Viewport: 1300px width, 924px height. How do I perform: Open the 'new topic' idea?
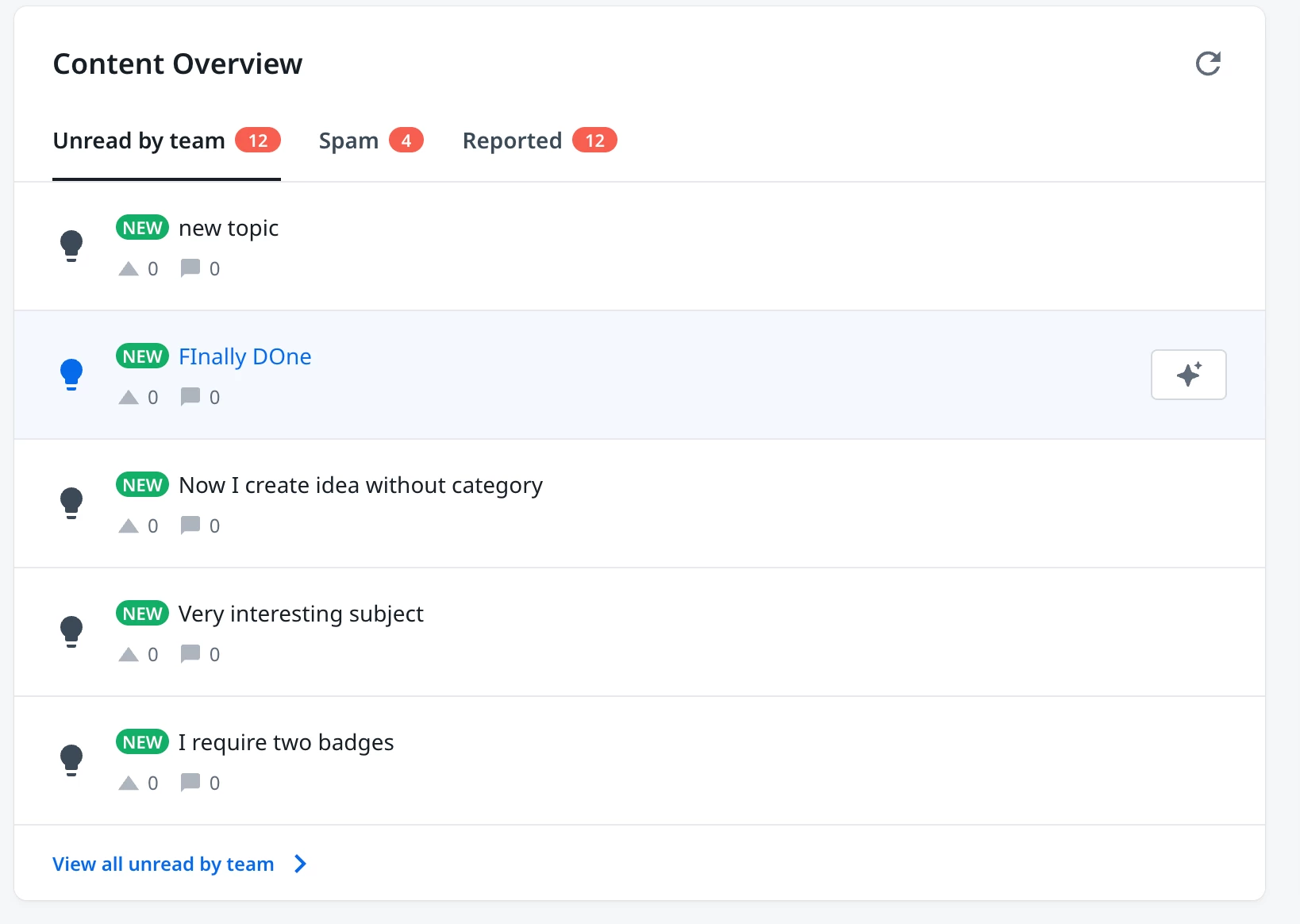[229, 228]
